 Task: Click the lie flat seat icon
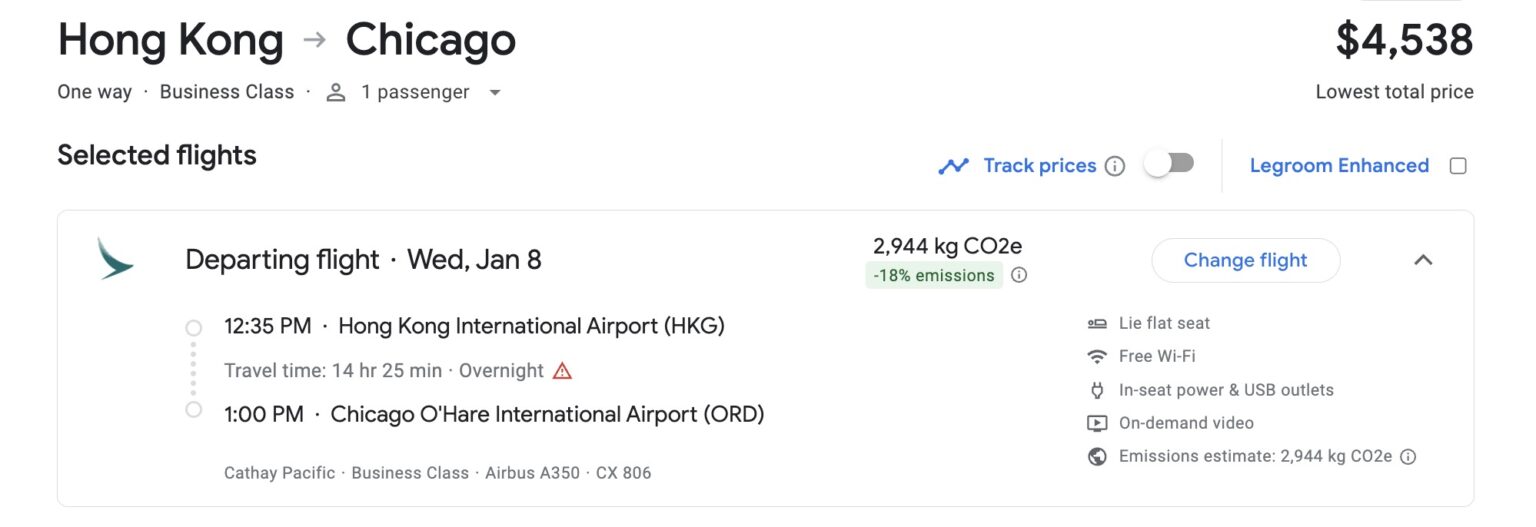tap(1097, 323)
